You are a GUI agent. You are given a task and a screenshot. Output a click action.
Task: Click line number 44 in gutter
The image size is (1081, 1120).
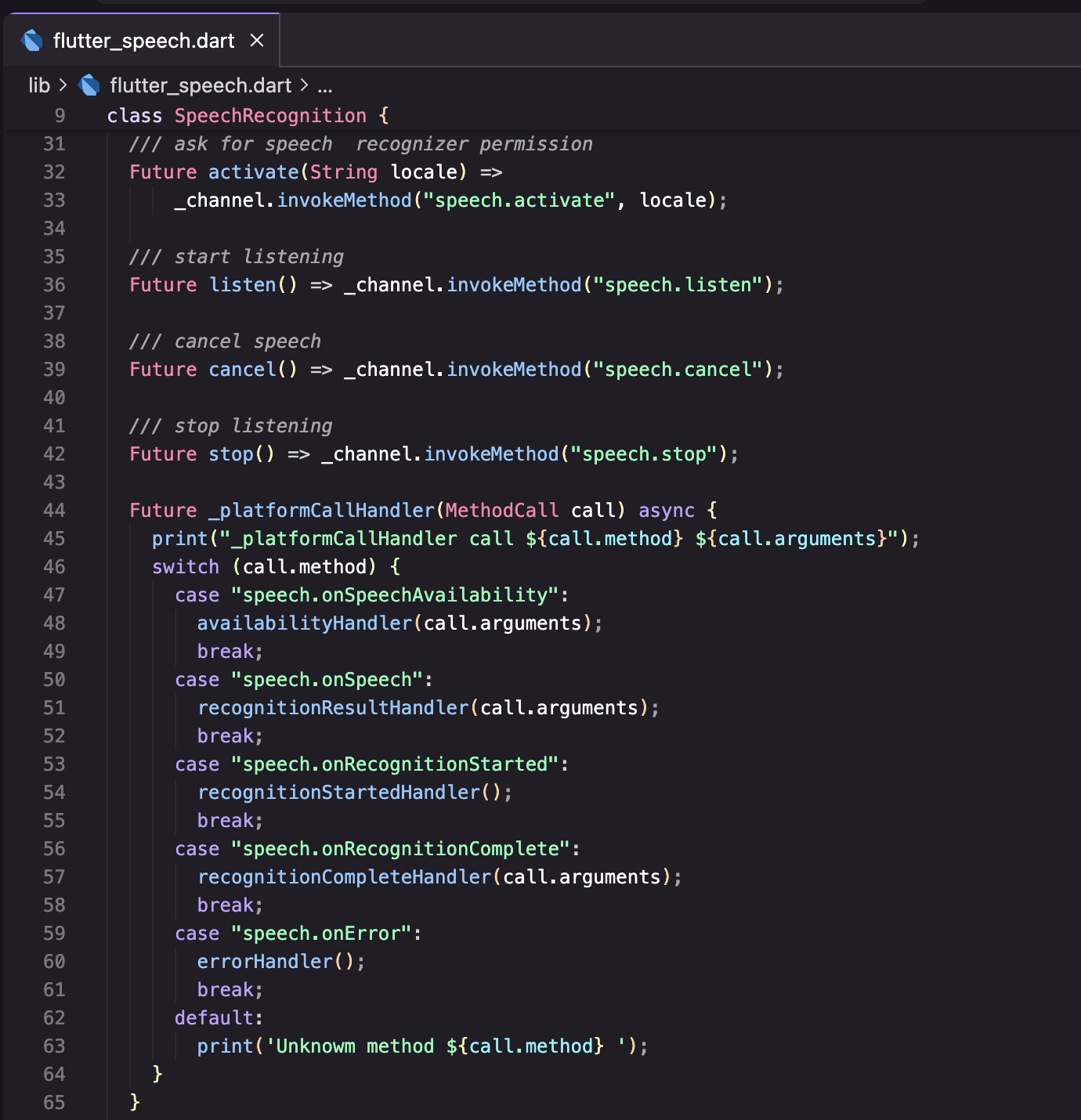[x=54, y=511]
